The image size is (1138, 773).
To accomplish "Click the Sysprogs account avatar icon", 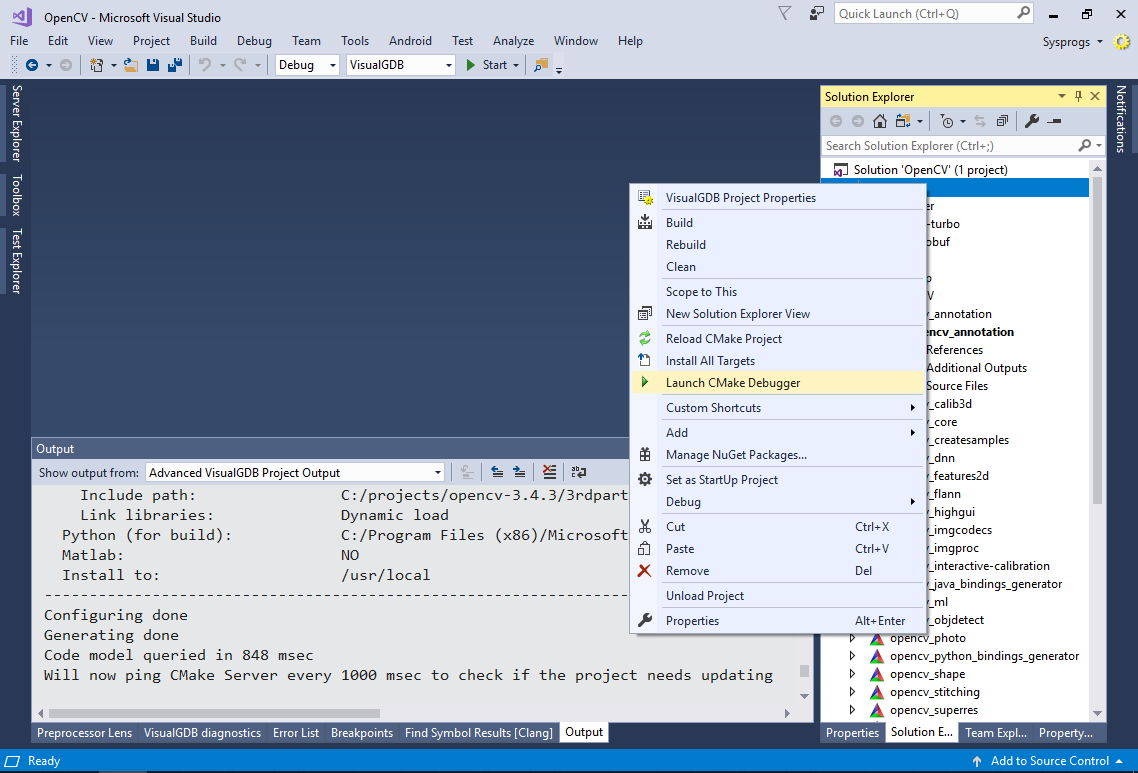I will click(1122, 42).
